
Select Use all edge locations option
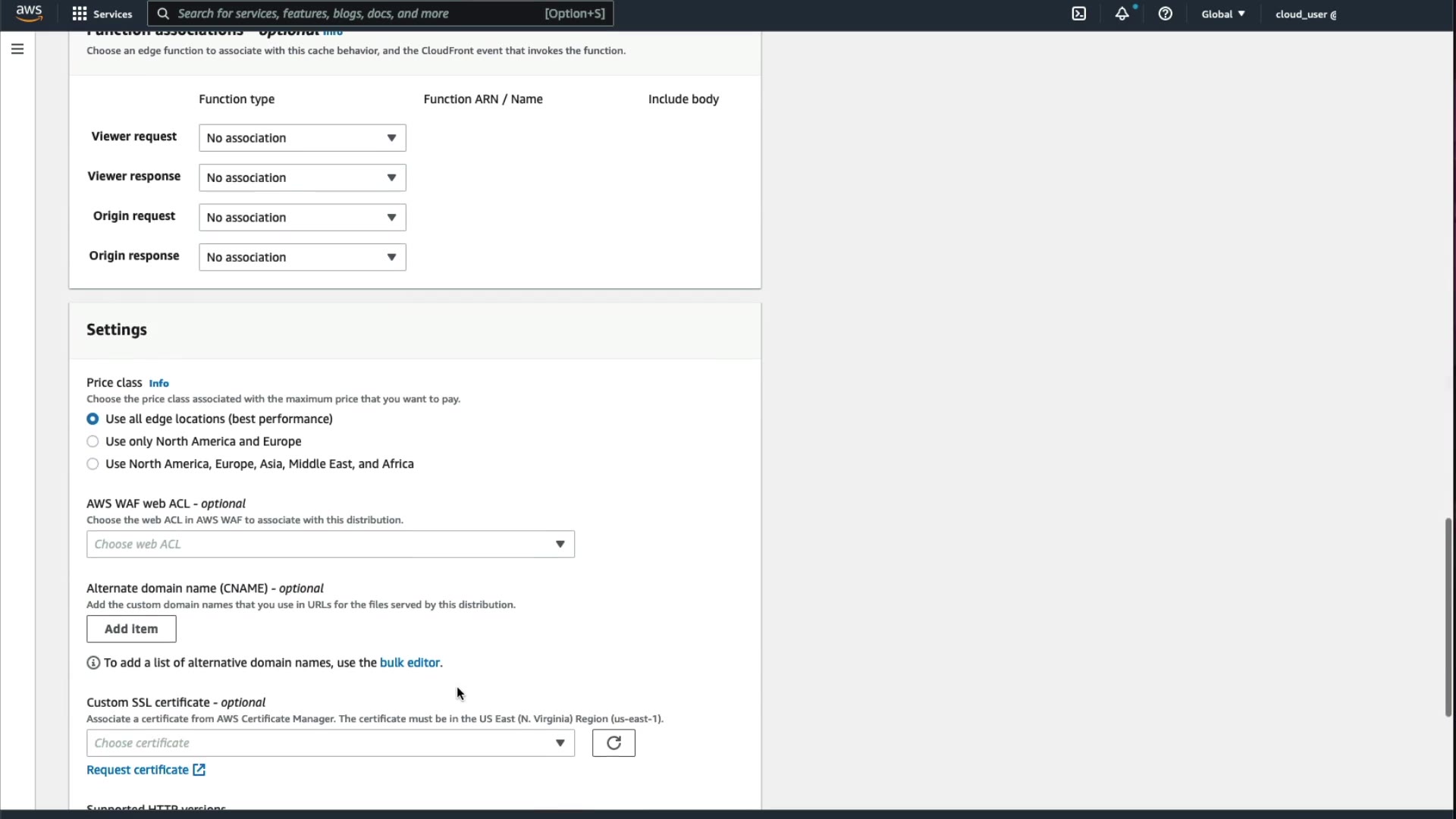tap(93, 419)
